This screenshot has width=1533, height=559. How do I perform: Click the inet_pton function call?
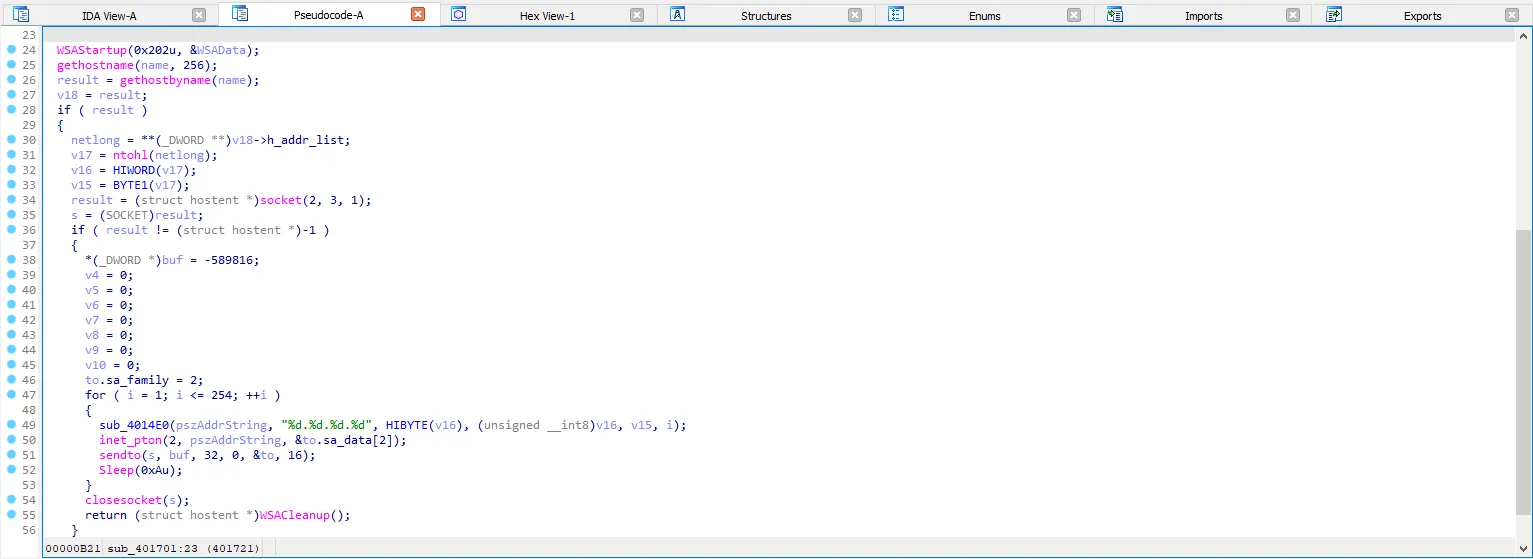(130, 440)
